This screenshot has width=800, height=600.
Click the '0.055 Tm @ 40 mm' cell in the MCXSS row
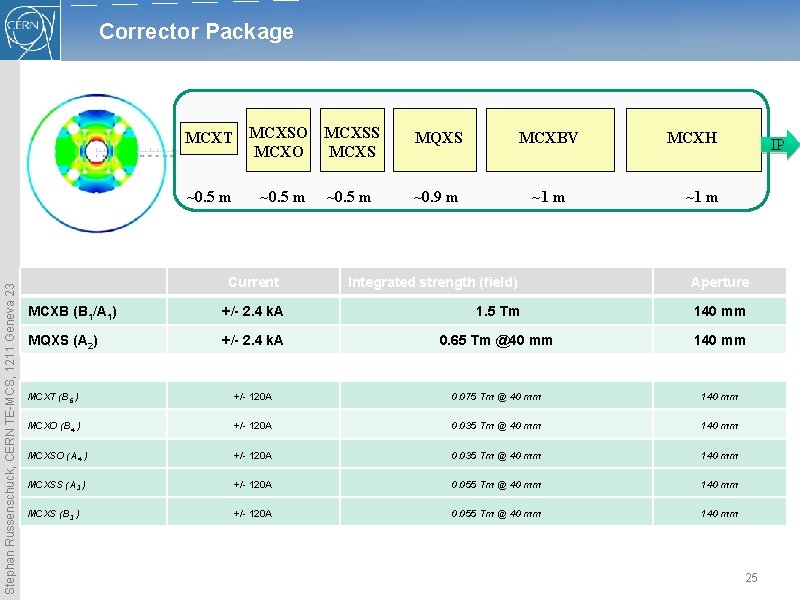496,484
